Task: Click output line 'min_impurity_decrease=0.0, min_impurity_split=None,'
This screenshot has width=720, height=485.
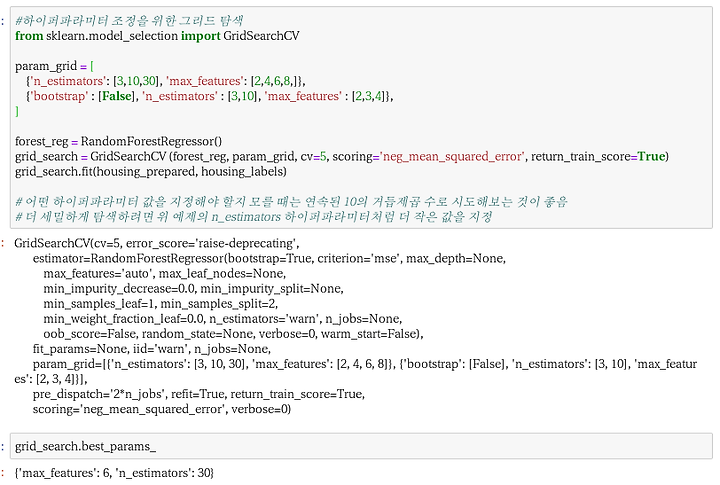Action: pyautogui.click(x=193, y=289)
